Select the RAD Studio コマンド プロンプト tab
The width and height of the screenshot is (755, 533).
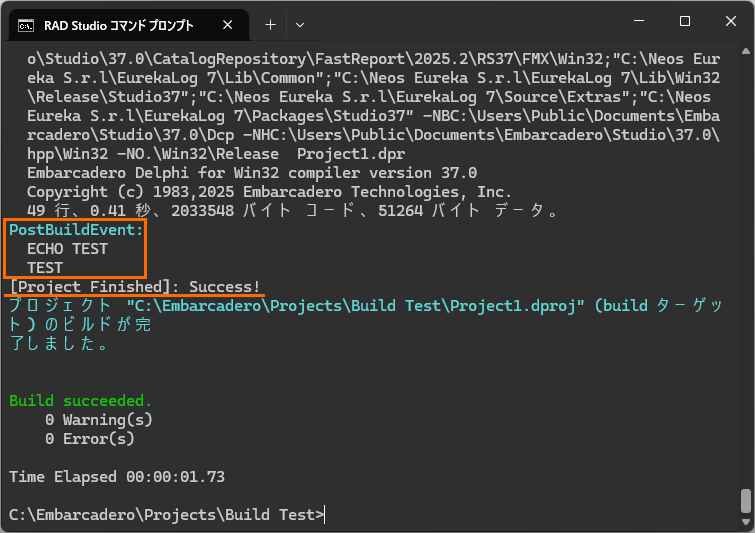pyautogui.click(x=129, y=25)
